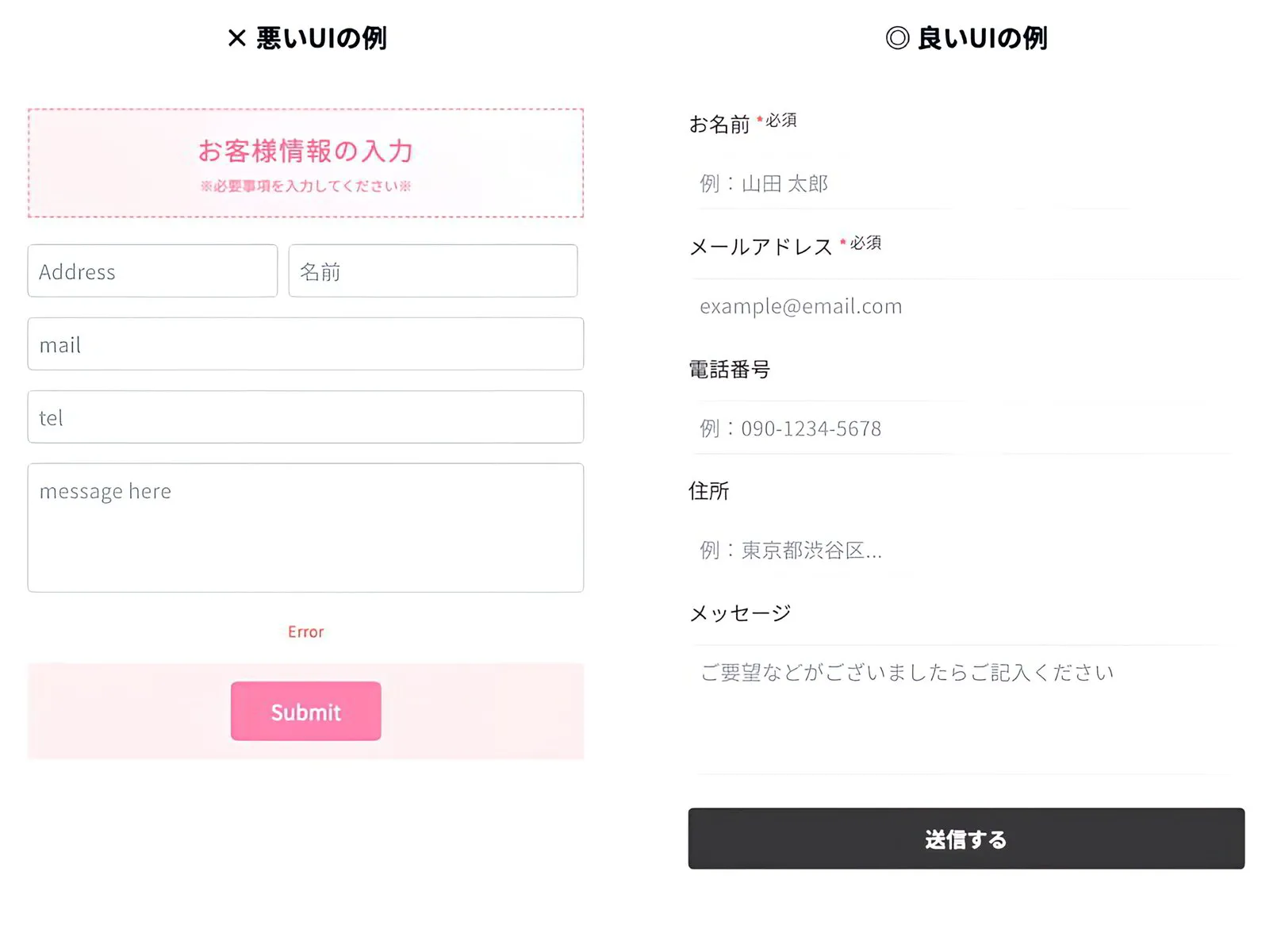1281x952 pixels.
Task: Click the ご要望などがございましたら message area
Action: [x=964, y=706]
